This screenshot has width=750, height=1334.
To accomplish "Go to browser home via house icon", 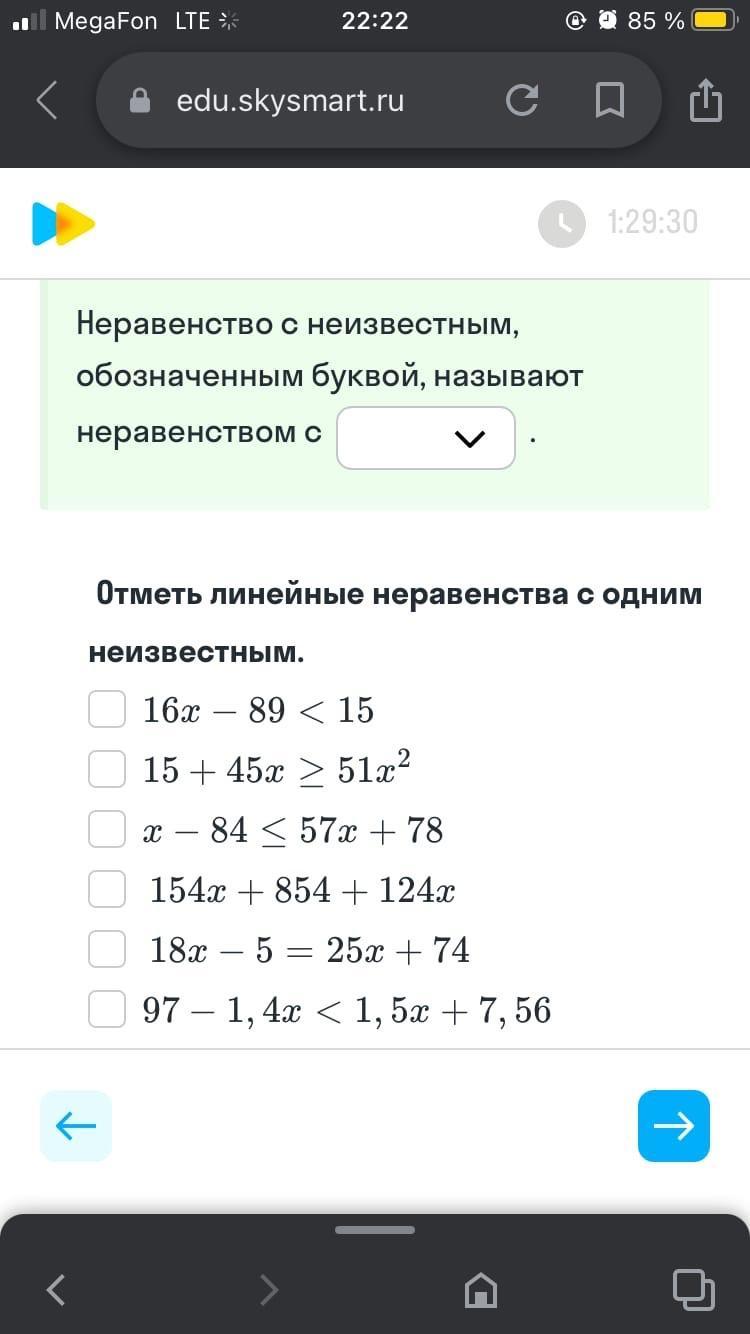I will coord(481,1290).
